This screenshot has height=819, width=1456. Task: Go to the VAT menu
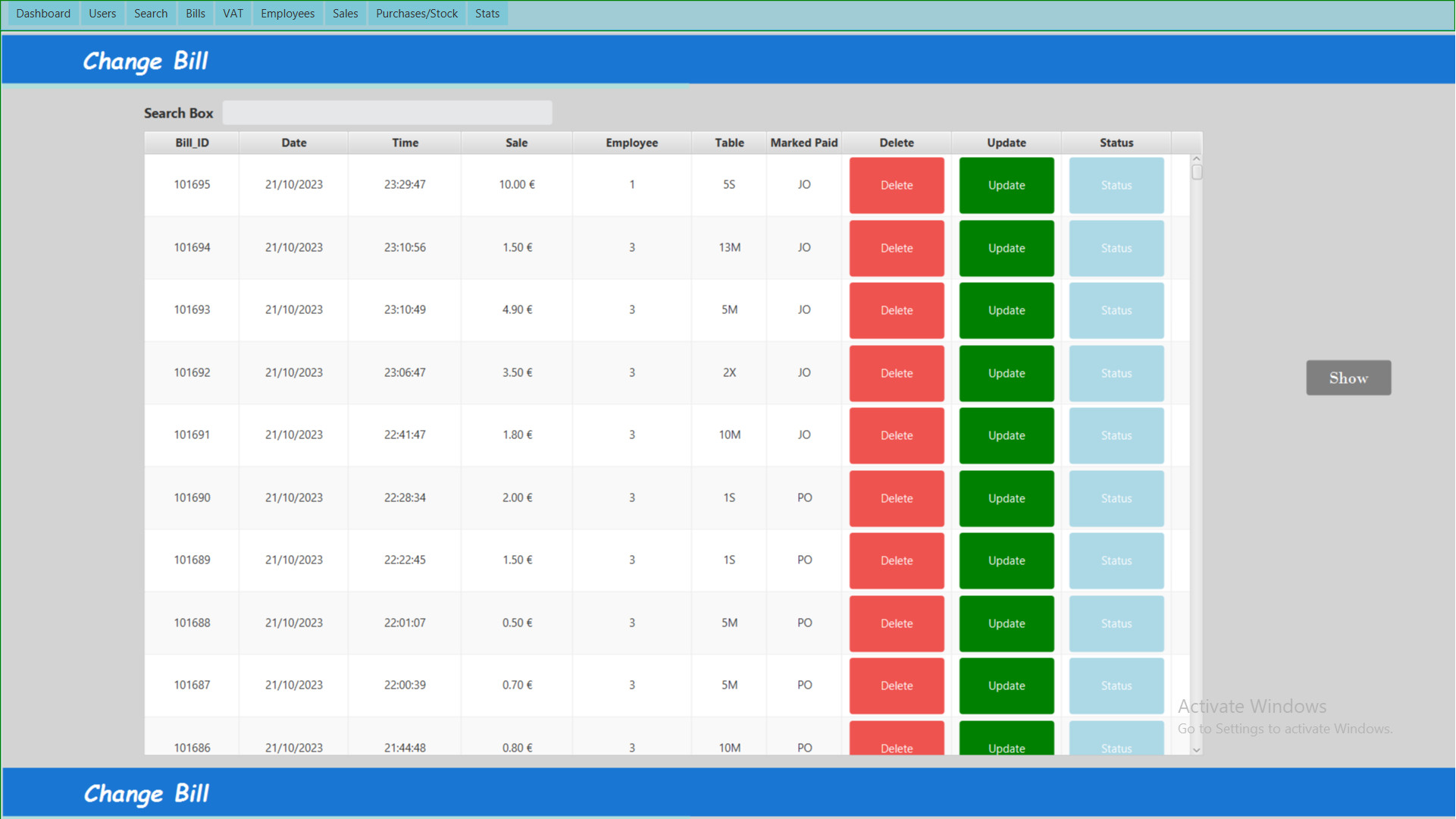pos(233,14)
